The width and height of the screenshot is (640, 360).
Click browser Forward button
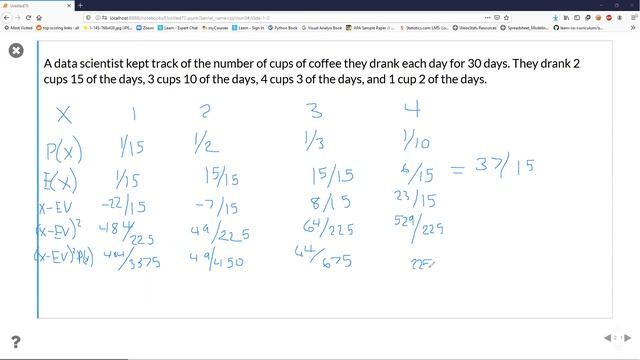(18, 18)
